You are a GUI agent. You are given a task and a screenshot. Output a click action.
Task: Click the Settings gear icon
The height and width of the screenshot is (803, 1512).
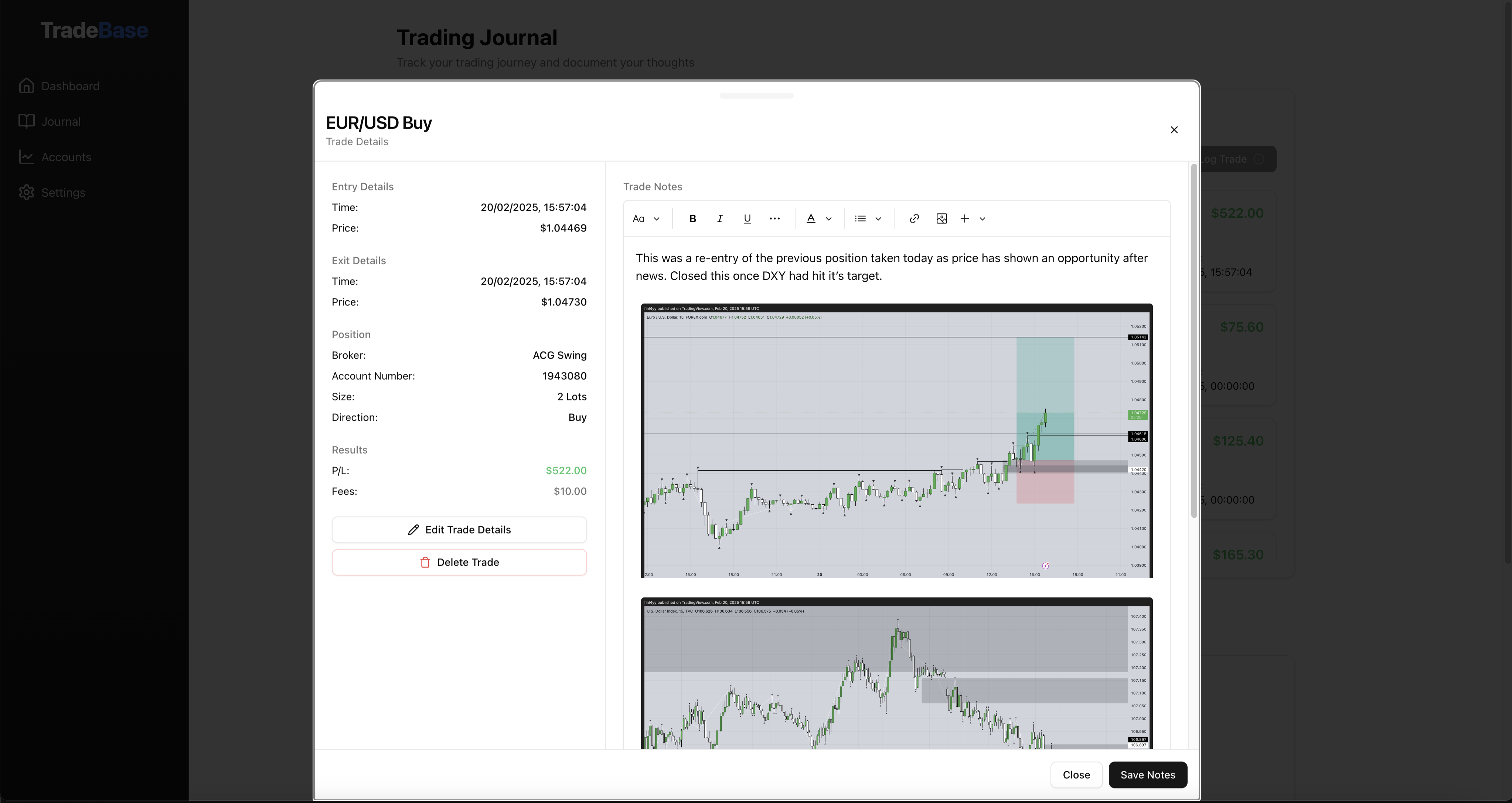click(26, 192)
